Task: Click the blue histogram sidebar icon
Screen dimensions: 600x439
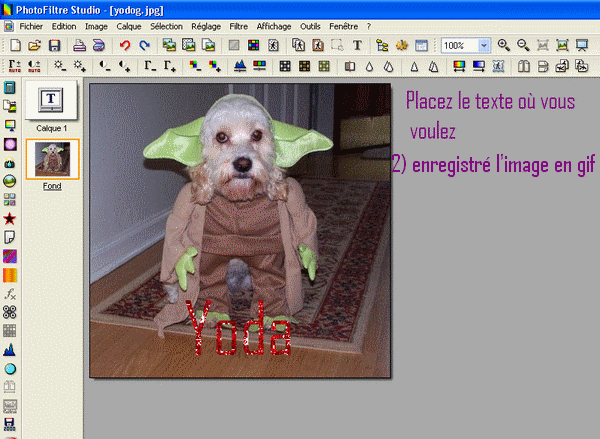Action: [10, 350]
